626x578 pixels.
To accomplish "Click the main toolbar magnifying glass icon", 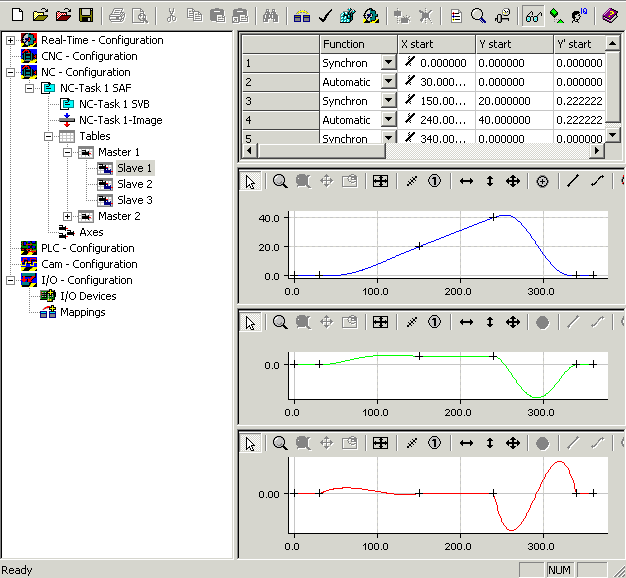I will 478,16.
